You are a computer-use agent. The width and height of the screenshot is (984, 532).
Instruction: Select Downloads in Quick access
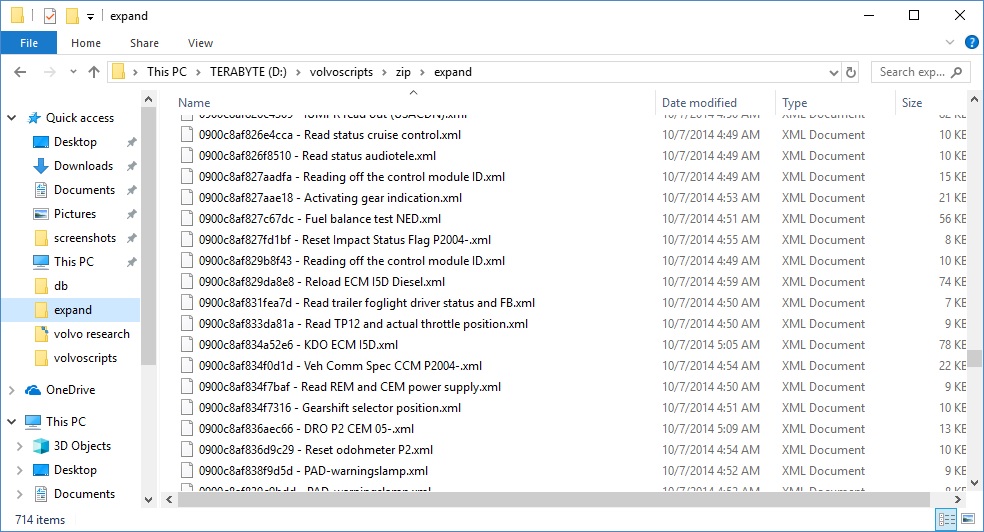[83, 166]
